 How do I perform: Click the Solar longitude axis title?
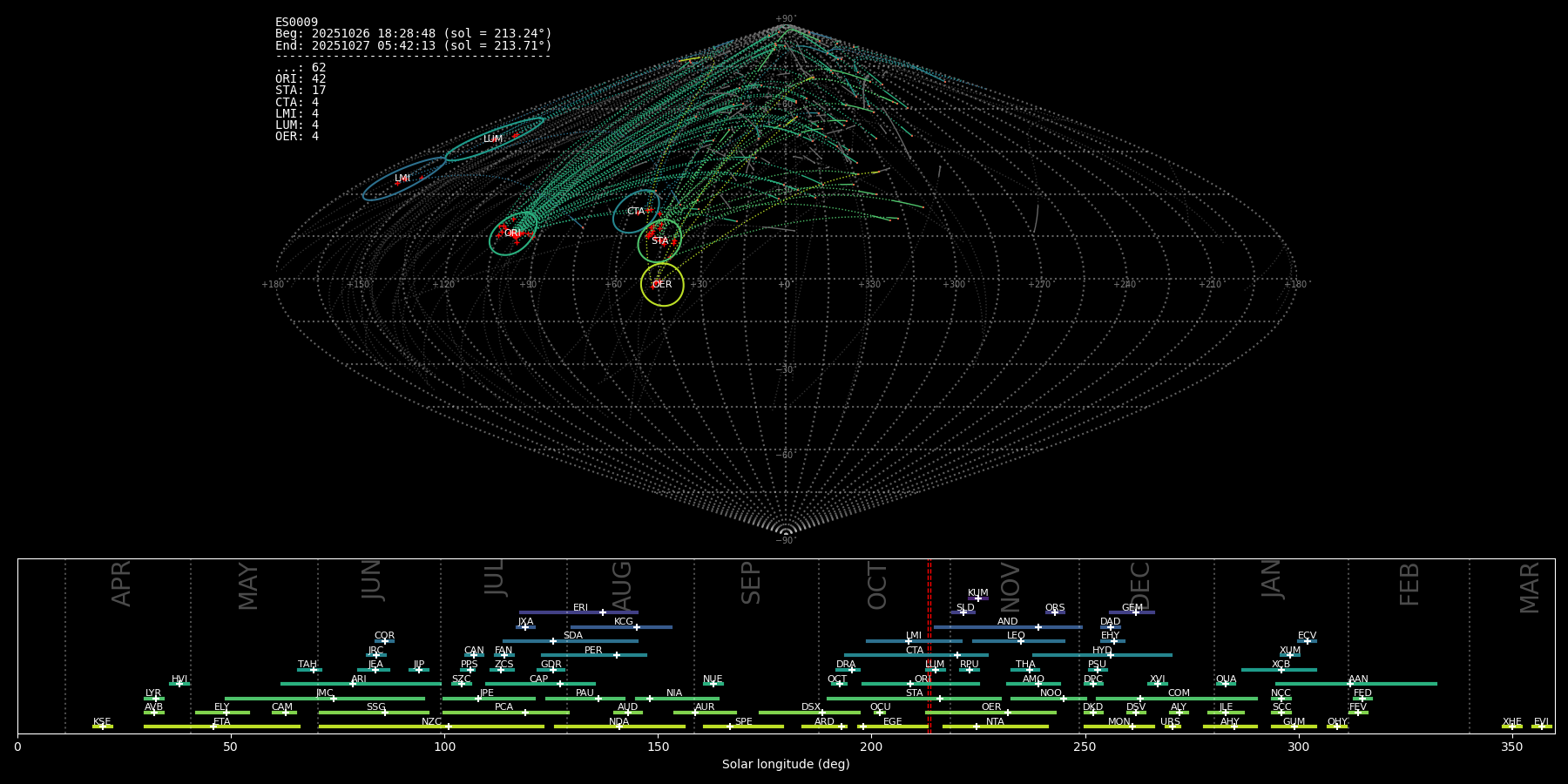(786, 764)
